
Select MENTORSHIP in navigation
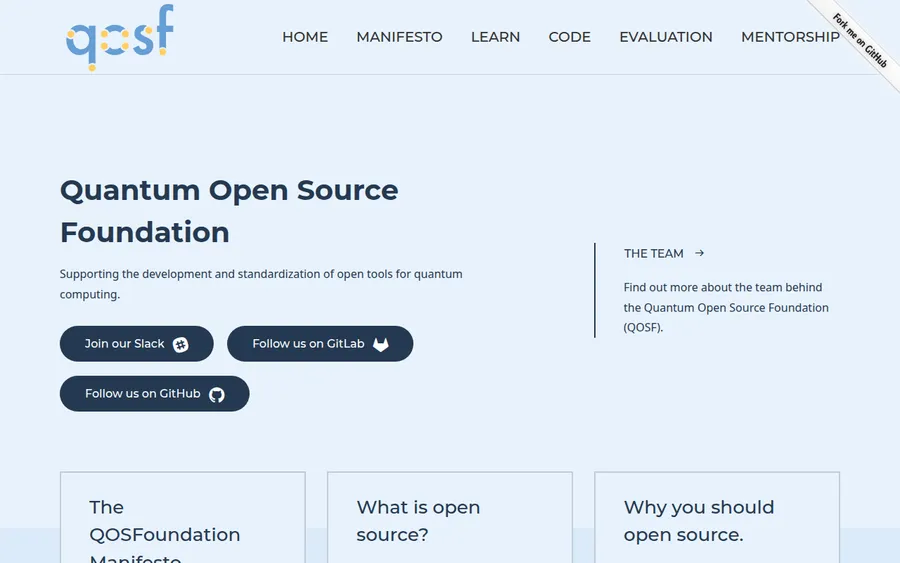click(x=790, y=37)
